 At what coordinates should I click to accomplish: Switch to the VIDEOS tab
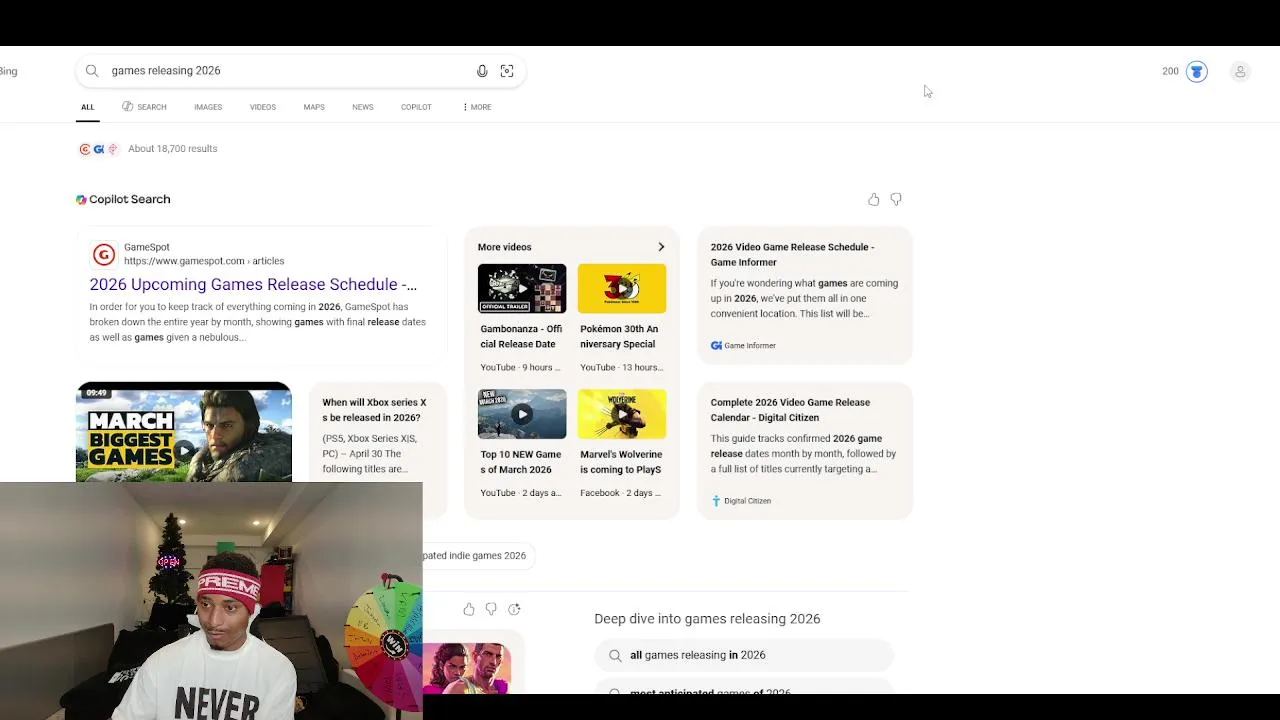coord(263,107)
